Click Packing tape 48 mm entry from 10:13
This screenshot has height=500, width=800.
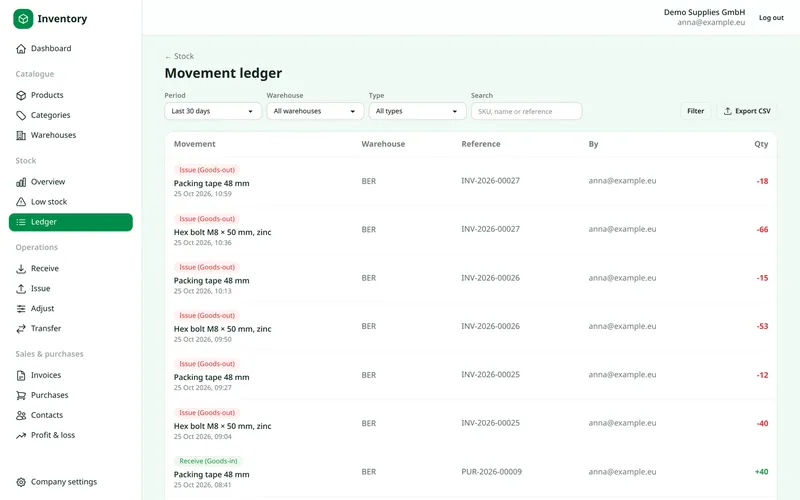(211, 281)
